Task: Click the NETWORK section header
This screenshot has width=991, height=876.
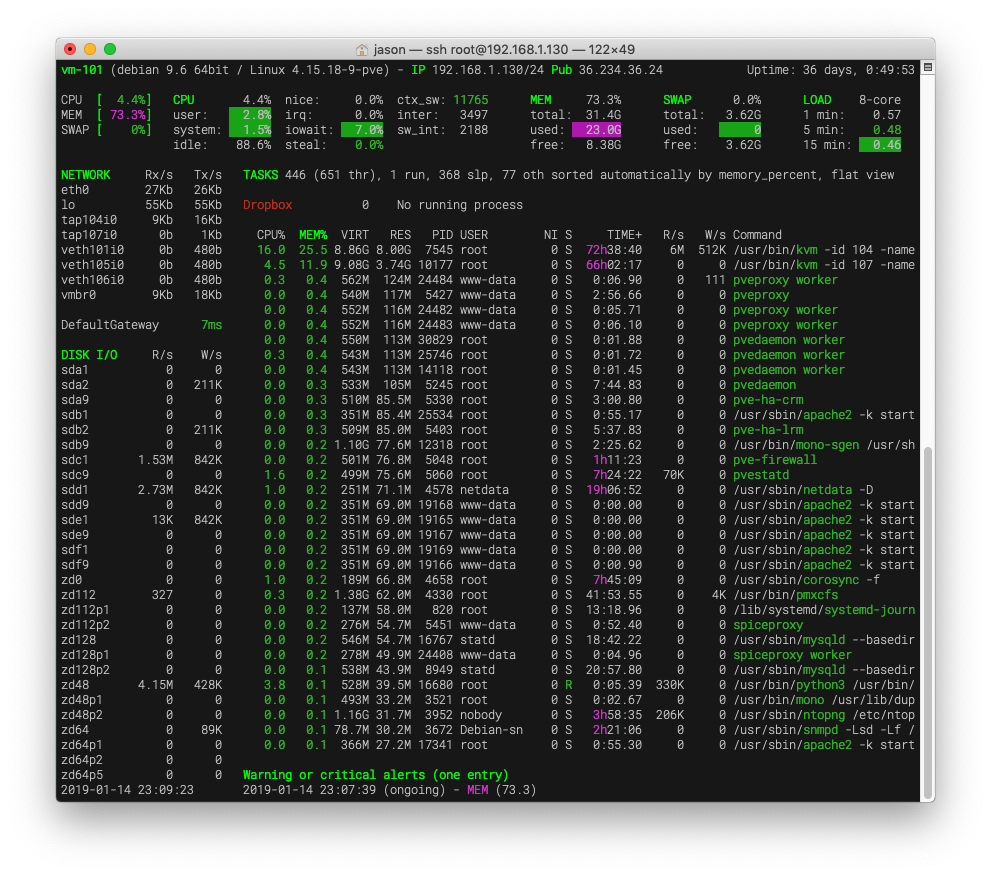Action: (85, 174)
